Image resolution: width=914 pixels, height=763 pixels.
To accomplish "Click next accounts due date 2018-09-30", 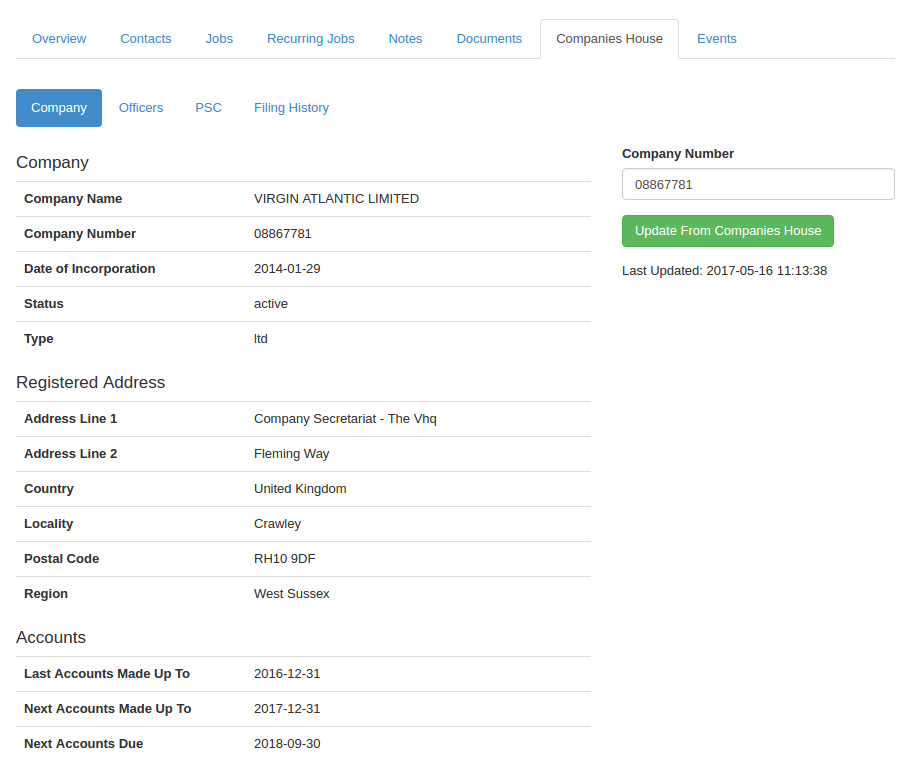I will (x=287, y=744).
